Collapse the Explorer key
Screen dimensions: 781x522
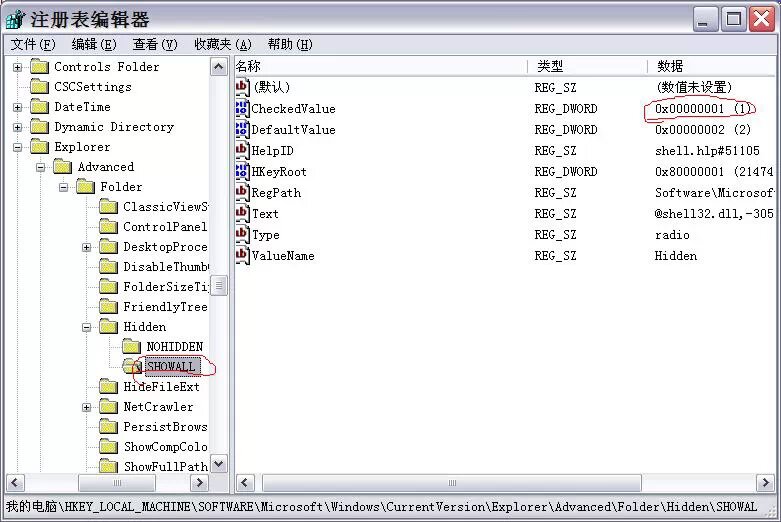(x=17, y=147)
